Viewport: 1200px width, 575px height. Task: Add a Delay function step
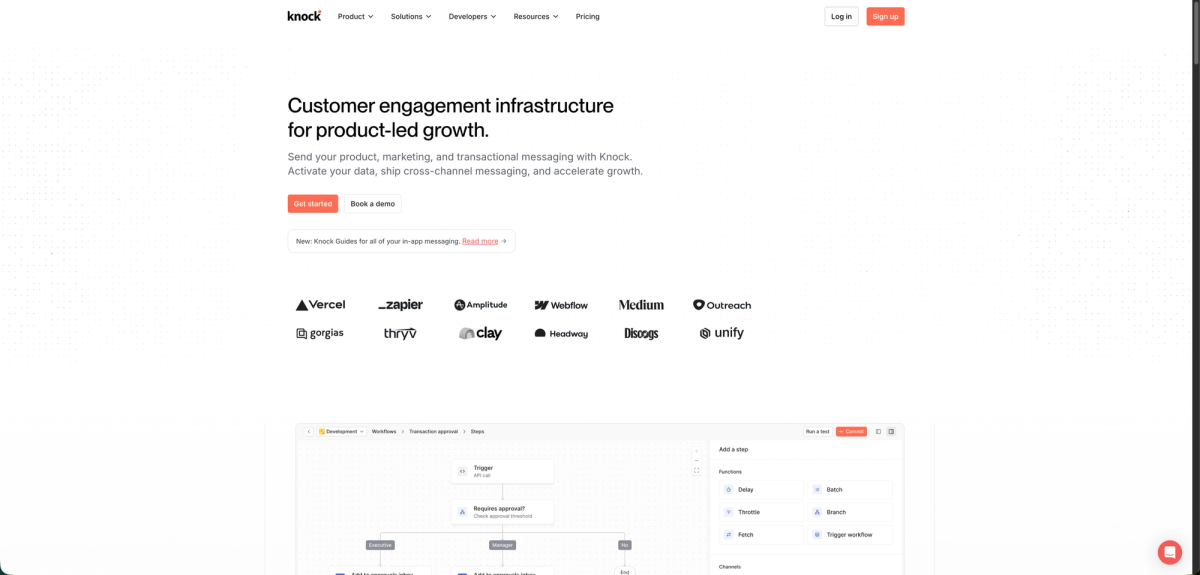[x=762, y=490]
